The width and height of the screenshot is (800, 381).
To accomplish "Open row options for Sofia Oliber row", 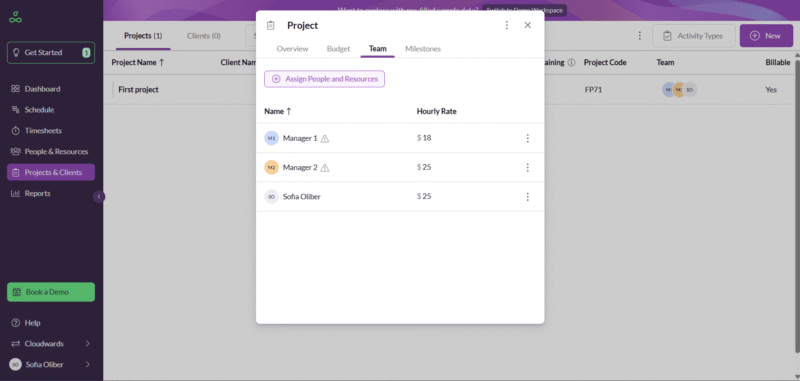I will coord(528,196).
